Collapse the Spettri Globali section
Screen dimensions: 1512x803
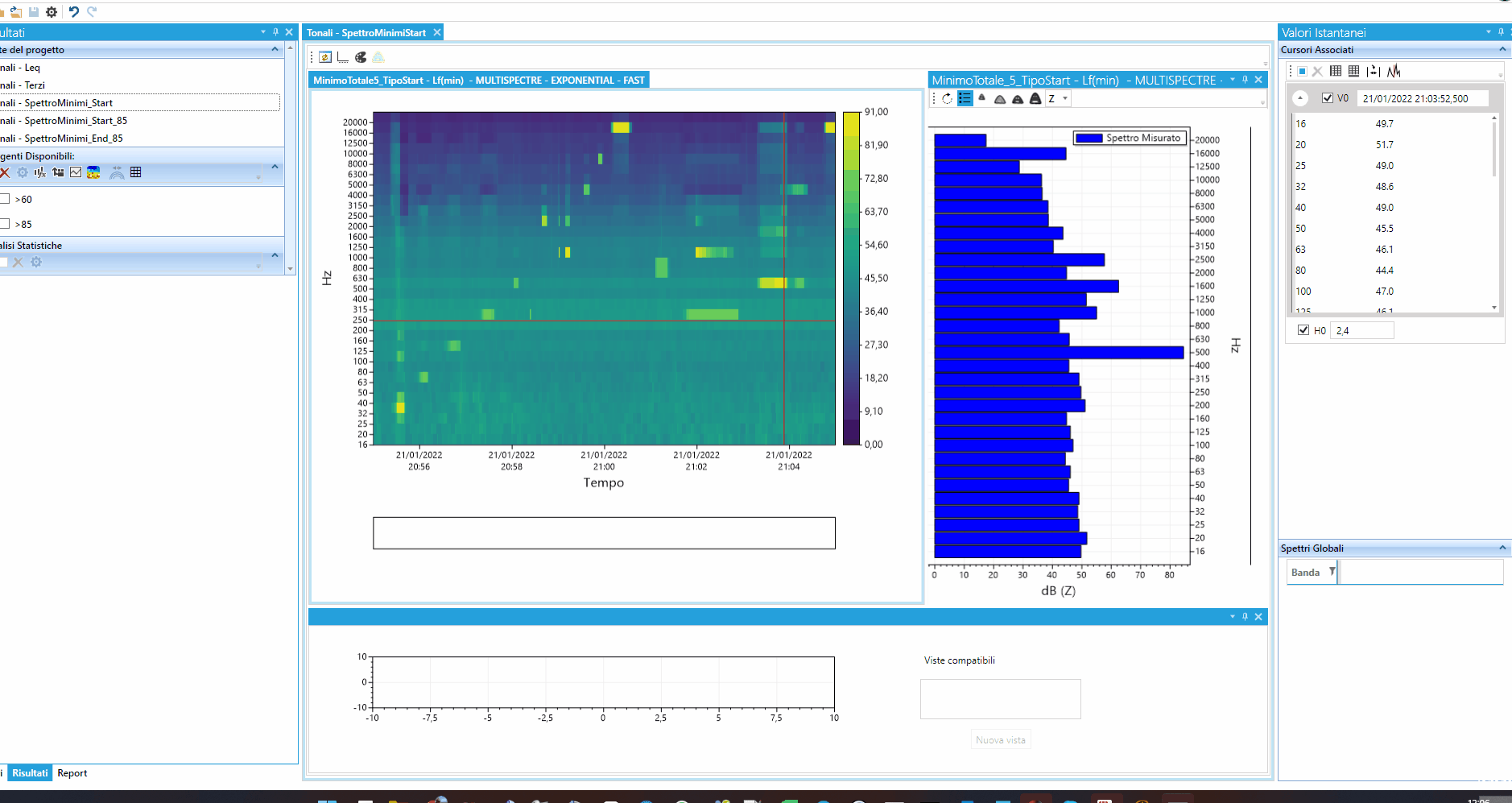click(1502, 548)
